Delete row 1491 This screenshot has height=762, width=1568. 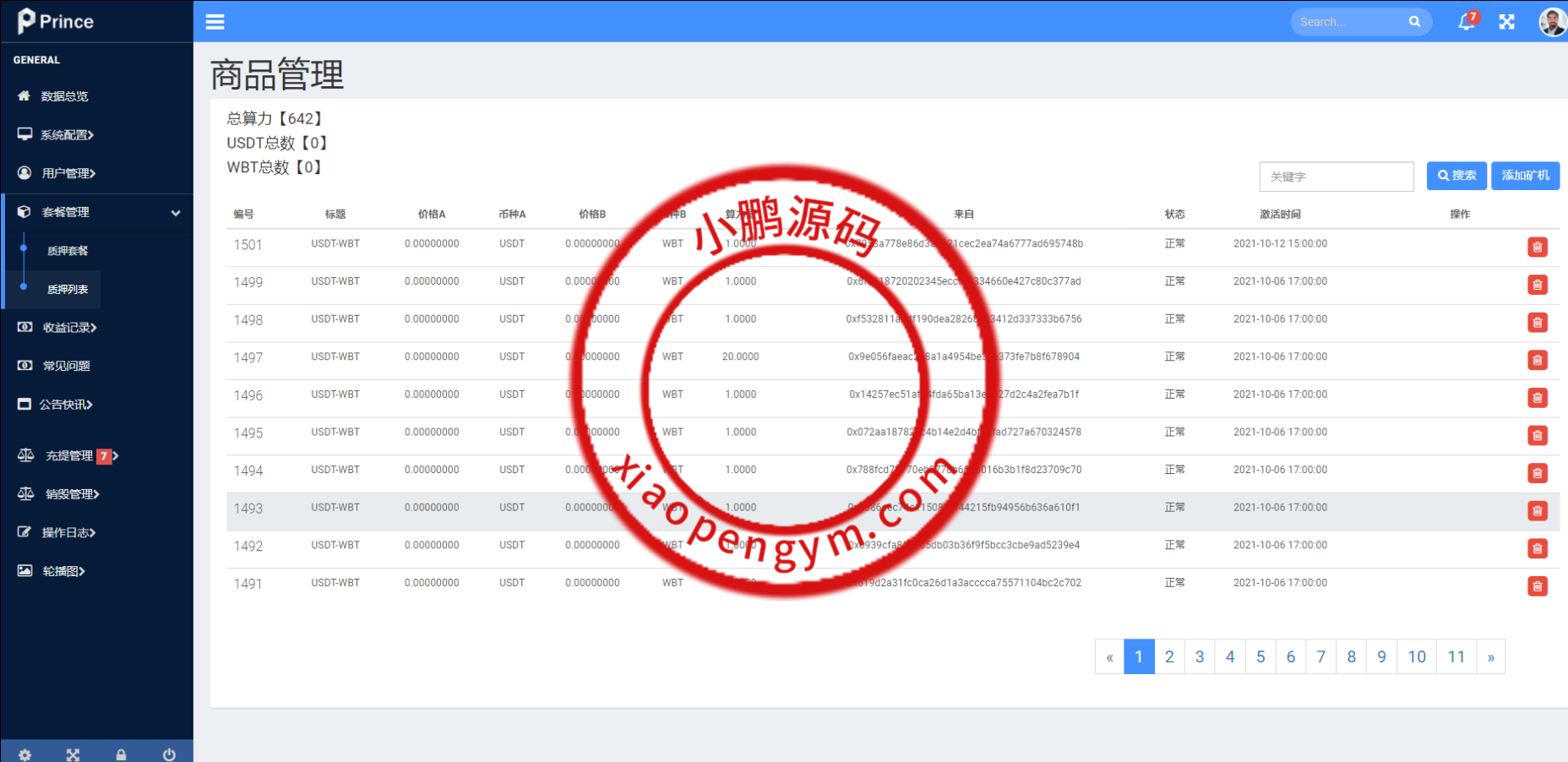pyautogui.click(x=1538, y=586)
